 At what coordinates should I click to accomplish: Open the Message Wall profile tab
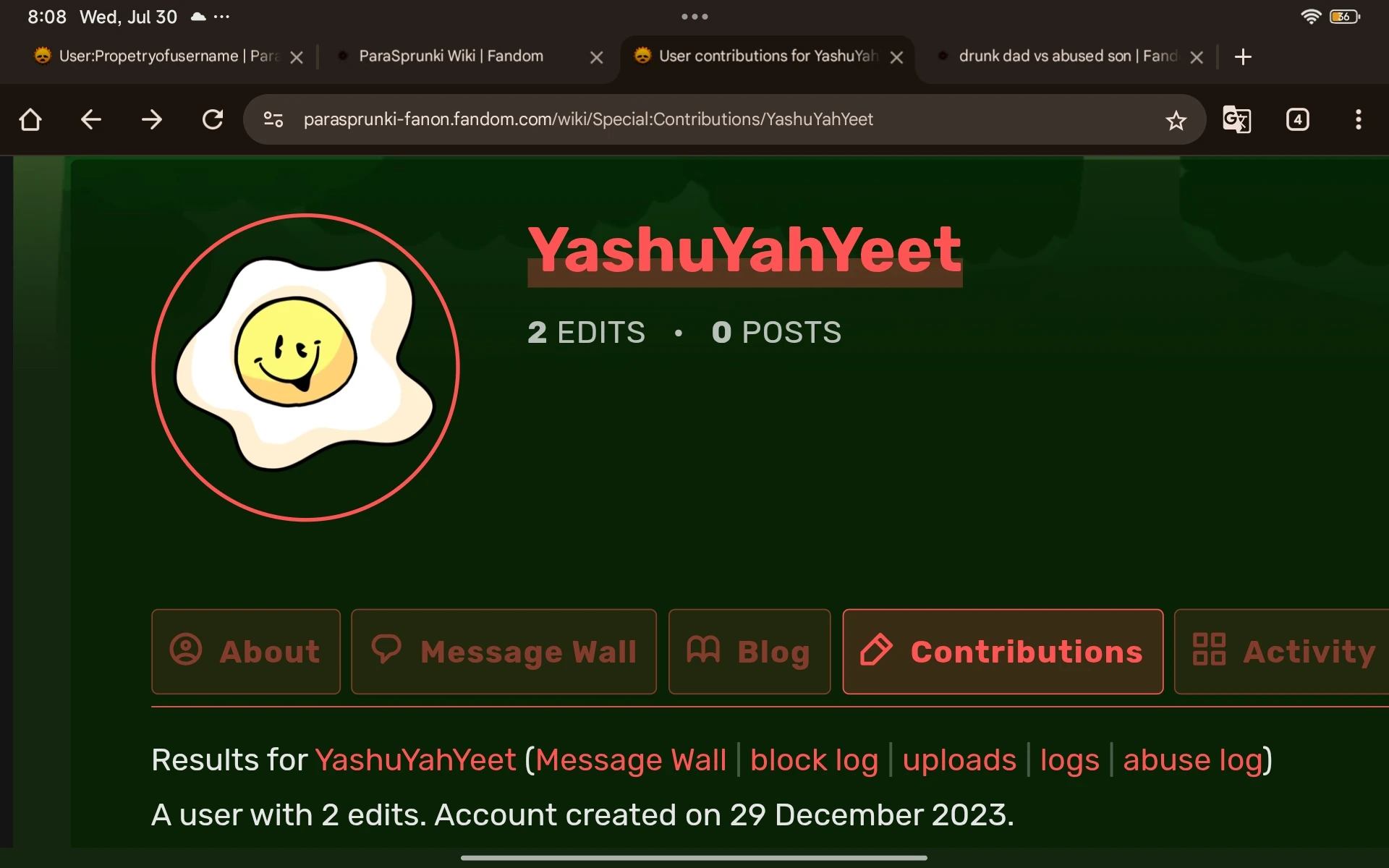[504, 652]
